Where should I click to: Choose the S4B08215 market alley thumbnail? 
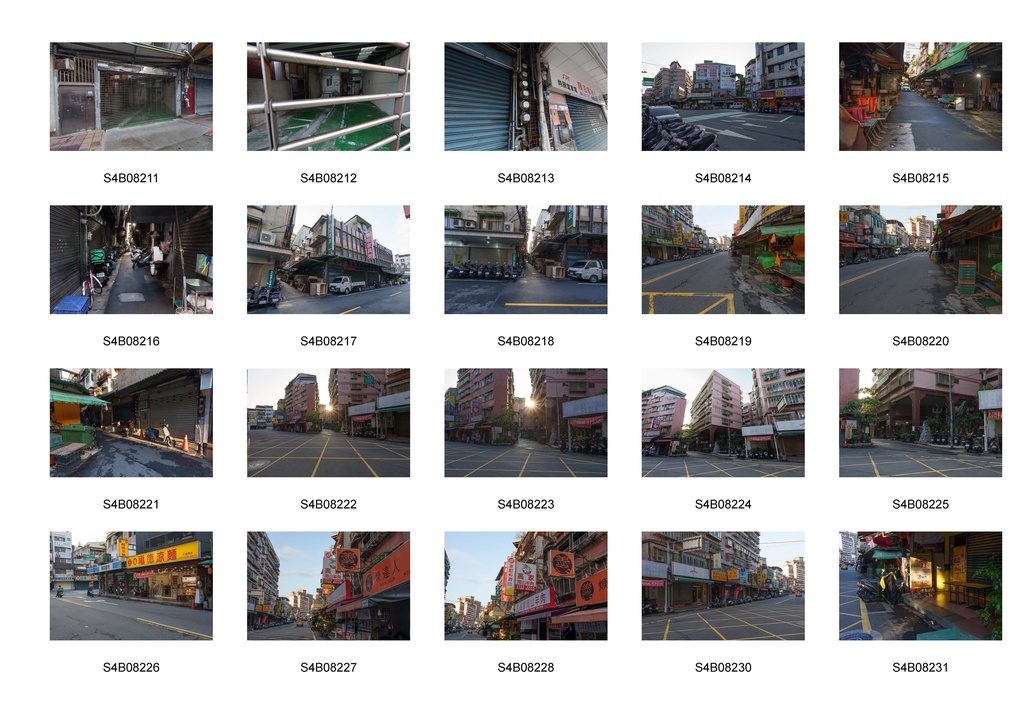[920, 97]
